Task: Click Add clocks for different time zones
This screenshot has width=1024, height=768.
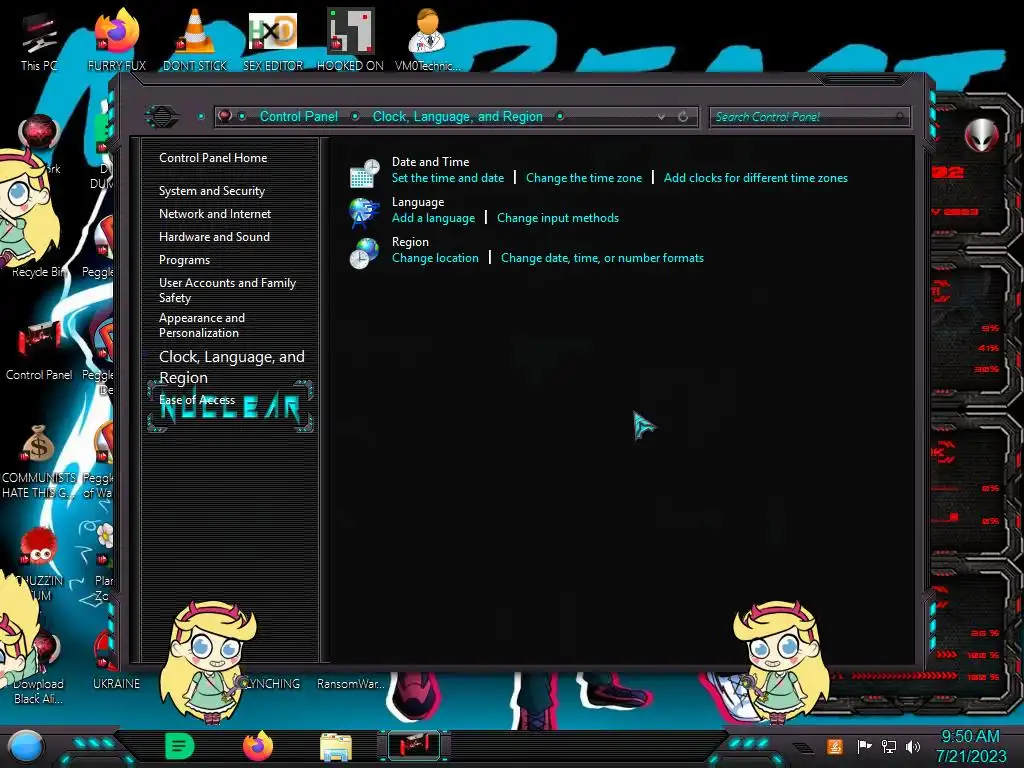Action: click(x=756, y=178)
